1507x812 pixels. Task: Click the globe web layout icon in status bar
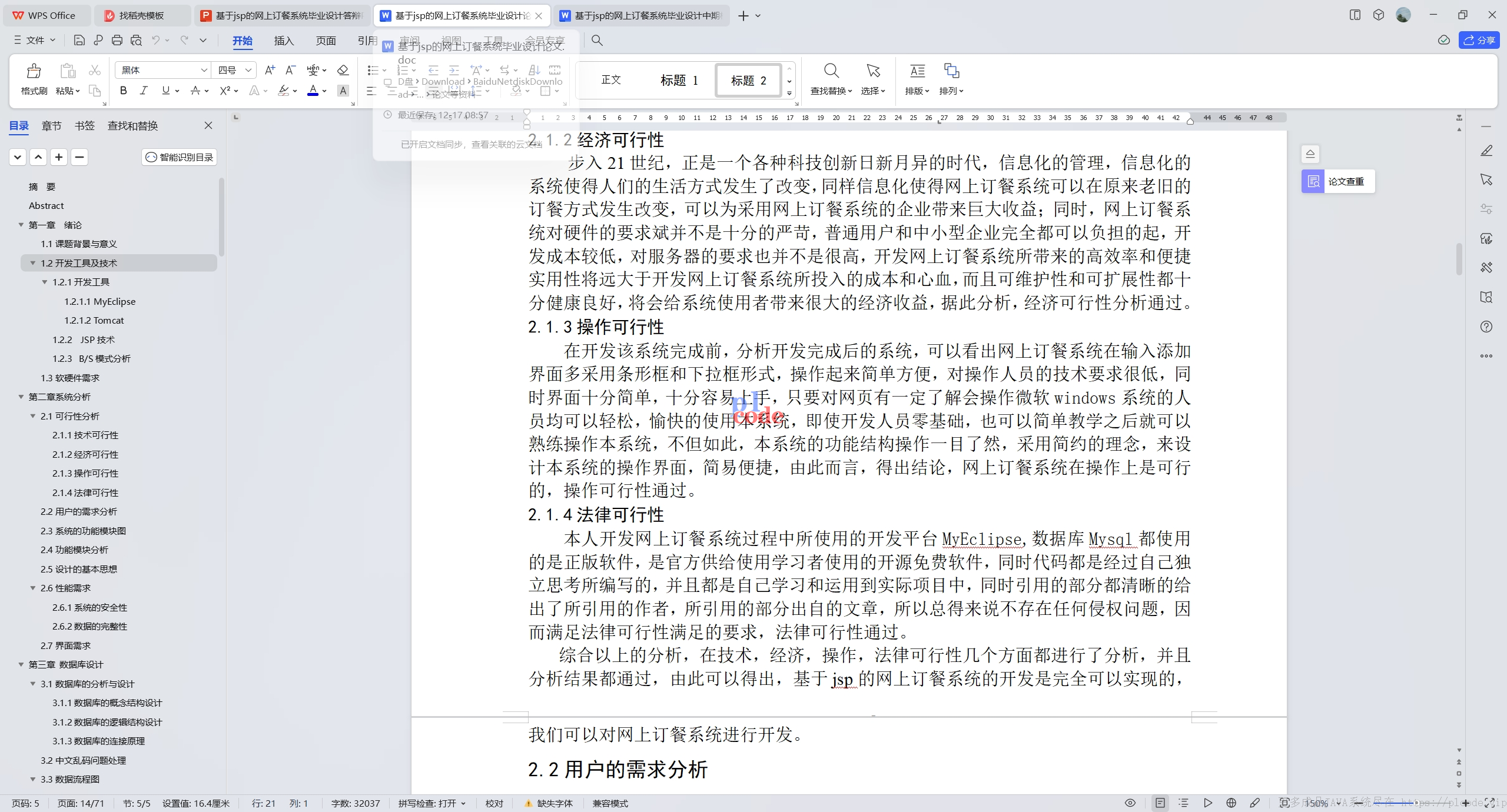(1231, 803)
